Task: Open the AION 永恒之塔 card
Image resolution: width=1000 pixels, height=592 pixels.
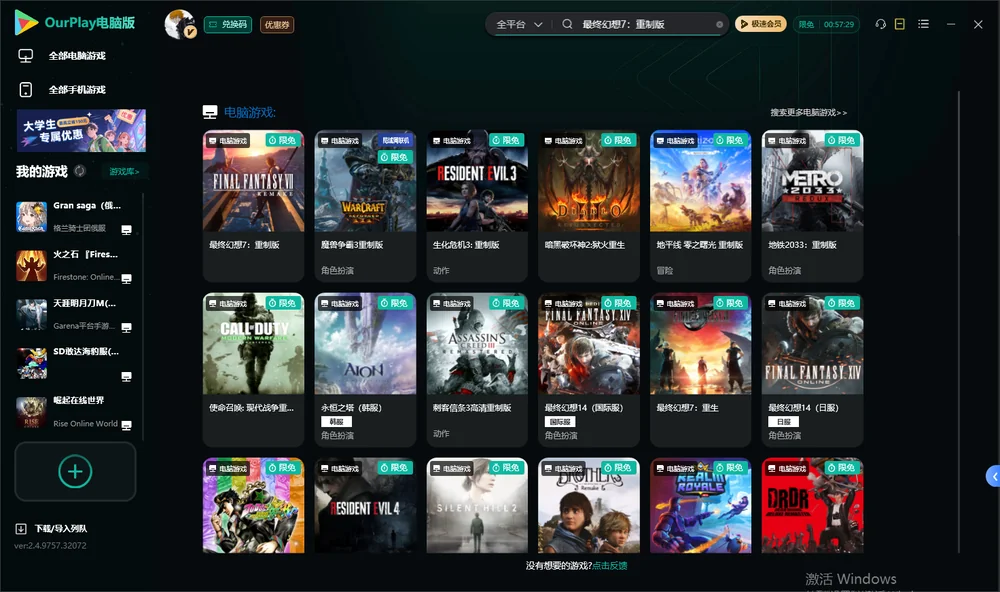Action: tap(365, 369)
